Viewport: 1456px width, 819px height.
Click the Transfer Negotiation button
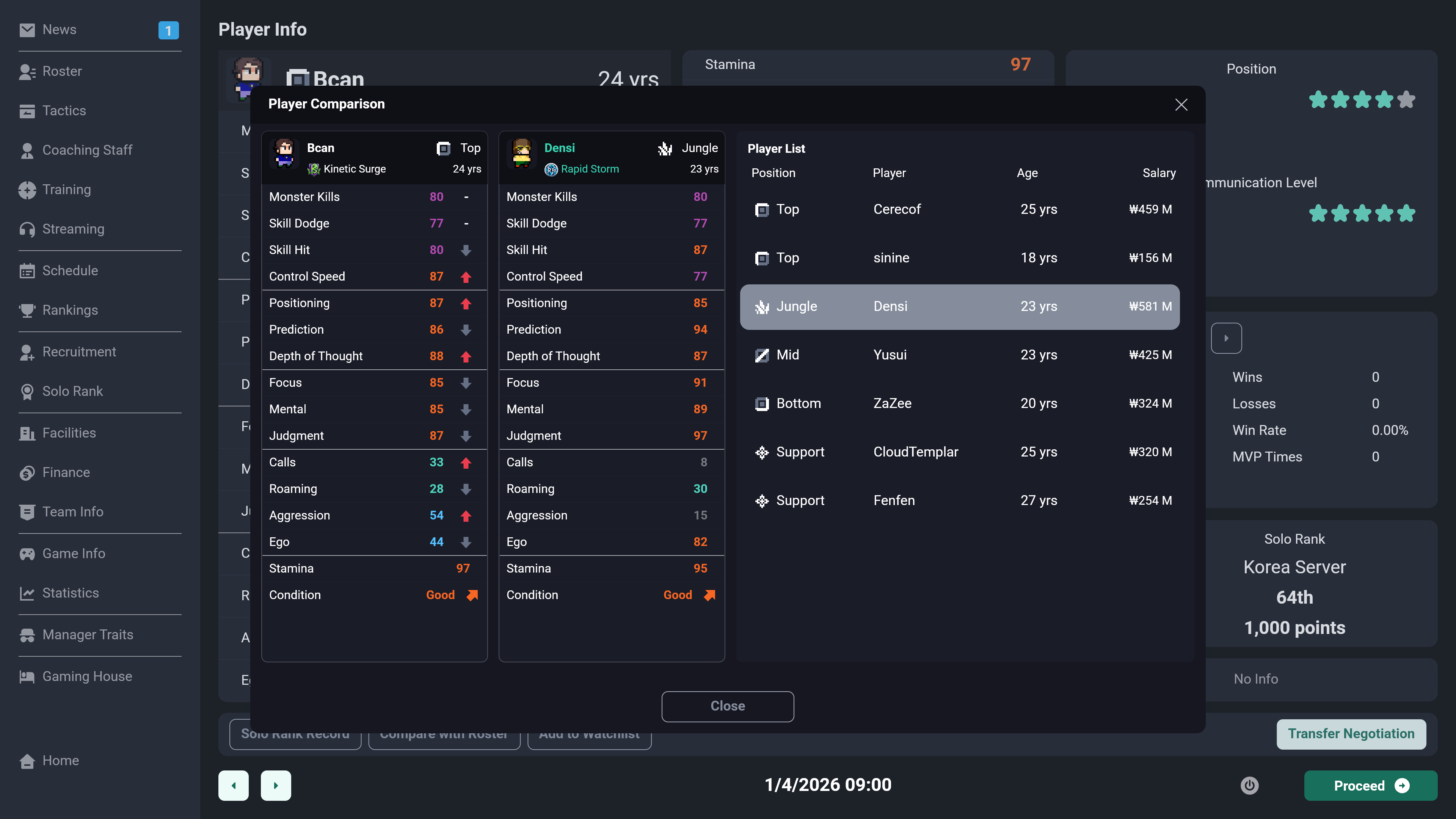(1351, 734)
